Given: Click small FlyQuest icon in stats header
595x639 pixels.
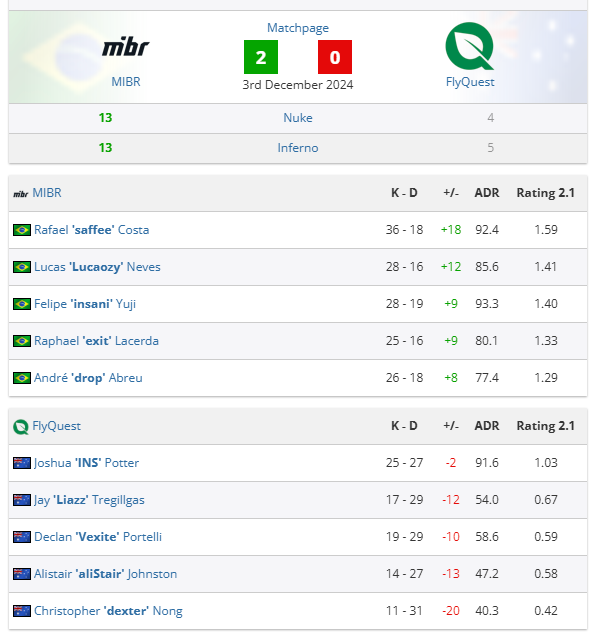Looking at the screenshot, I should coord(21,427).
